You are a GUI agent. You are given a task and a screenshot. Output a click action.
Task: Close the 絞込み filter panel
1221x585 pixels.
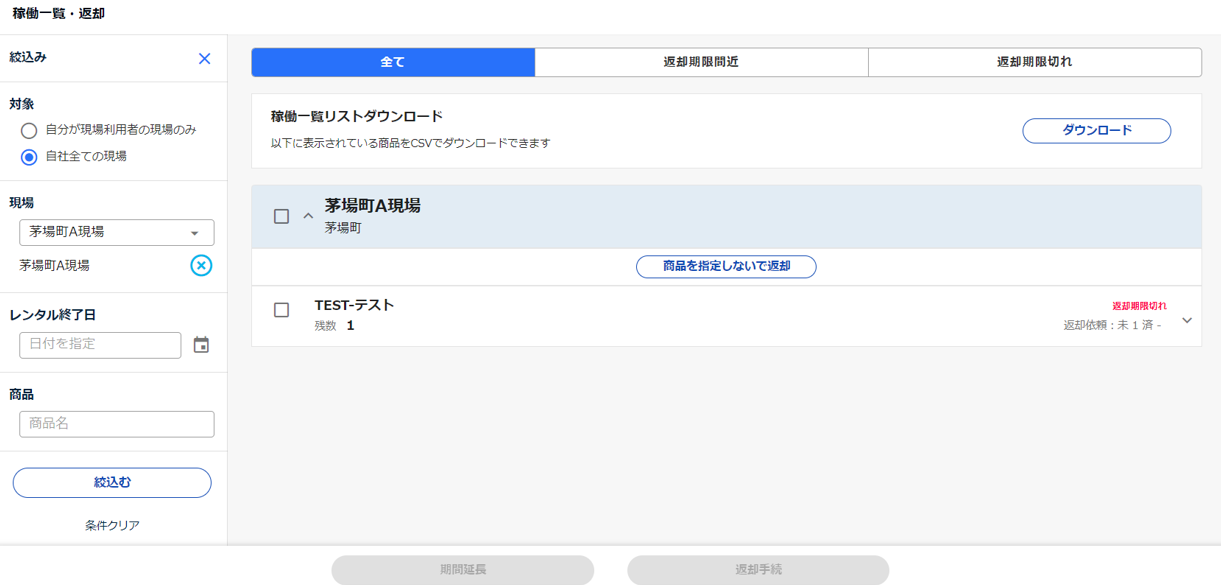204,59
